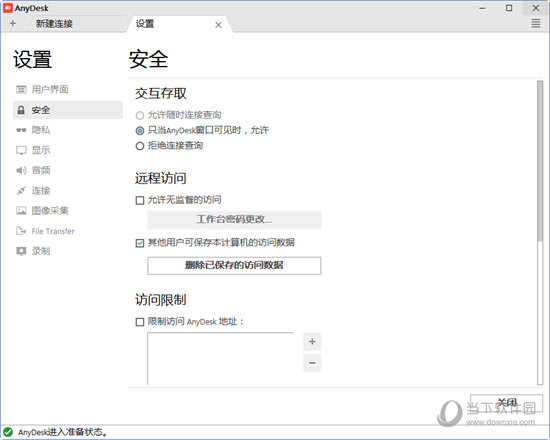Image resolution: width=550 pixels, height=440 pixels.
Task: Select 拒绝连接查询 radio option
Action: (140, 146)
